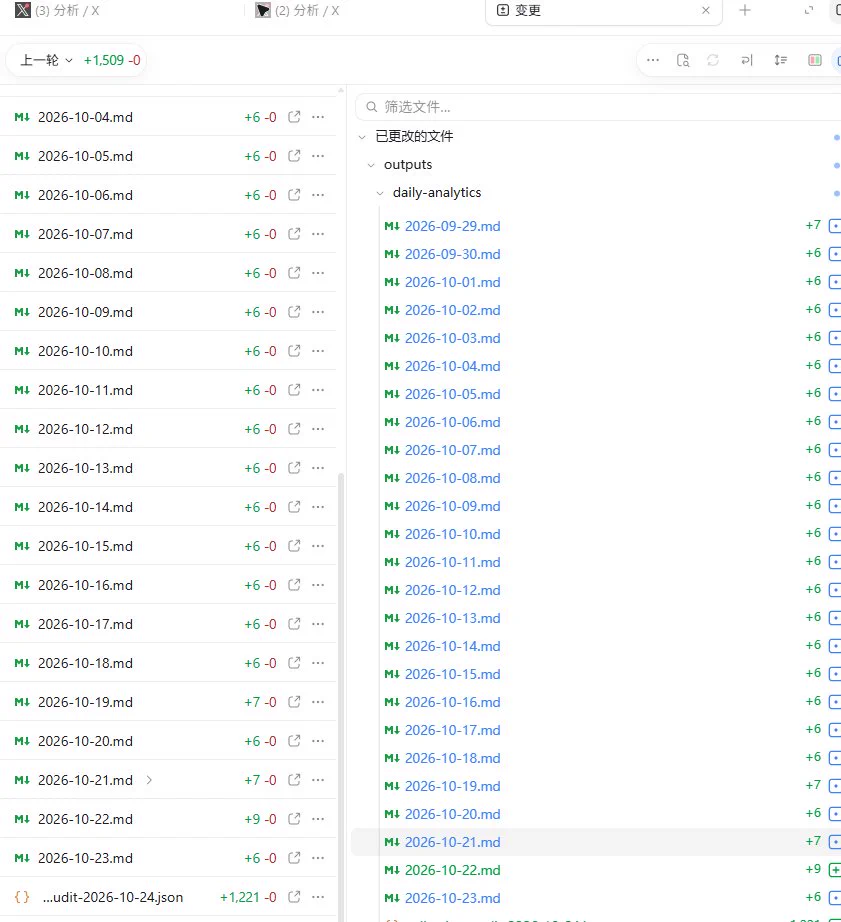Screen dimensions: 841x922
Task: Select 2026-10-15.md in the file tree
Action: pyautogui.click(x=452, y=674)
